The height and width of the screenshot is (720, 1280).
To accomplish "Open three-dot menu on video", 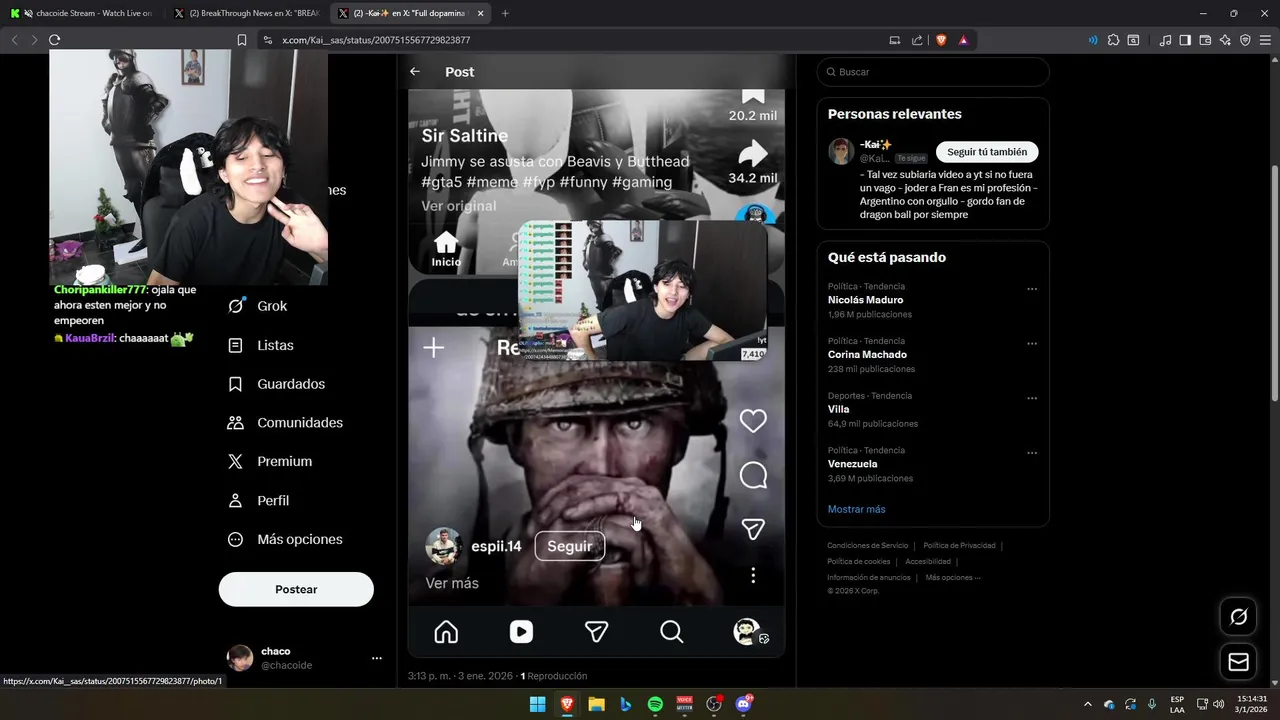I will (x=753, y=575).
